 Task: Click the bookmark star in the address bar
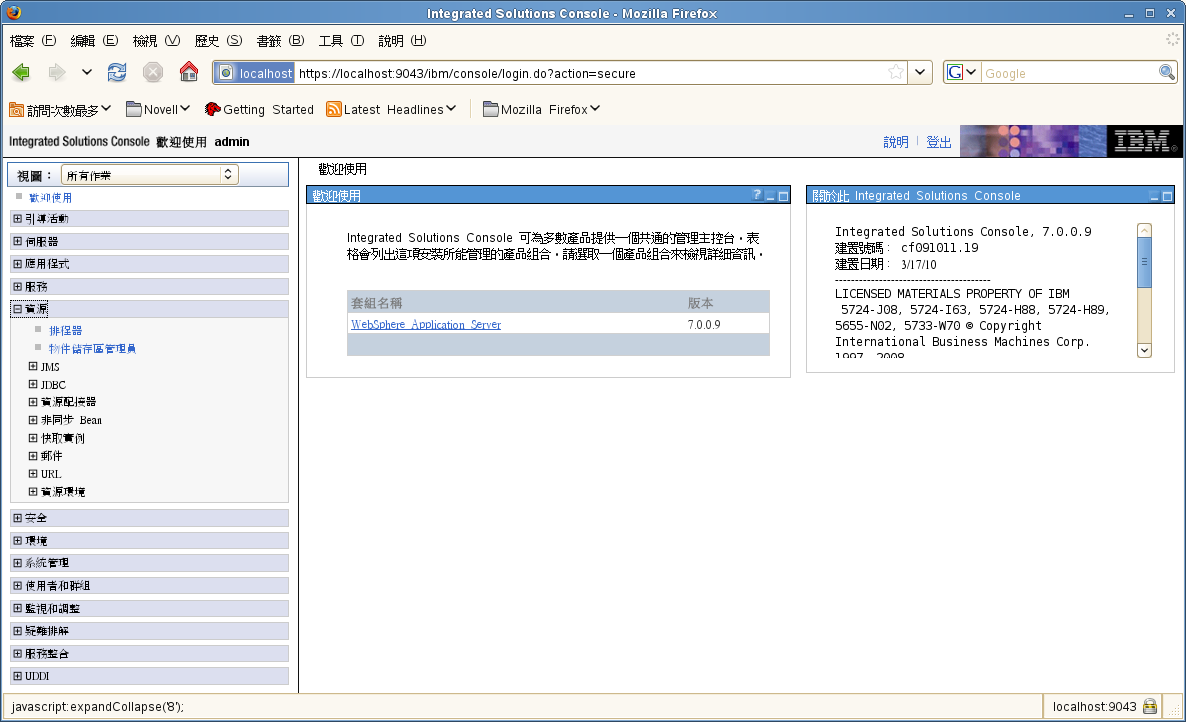(x=896, y=73)
